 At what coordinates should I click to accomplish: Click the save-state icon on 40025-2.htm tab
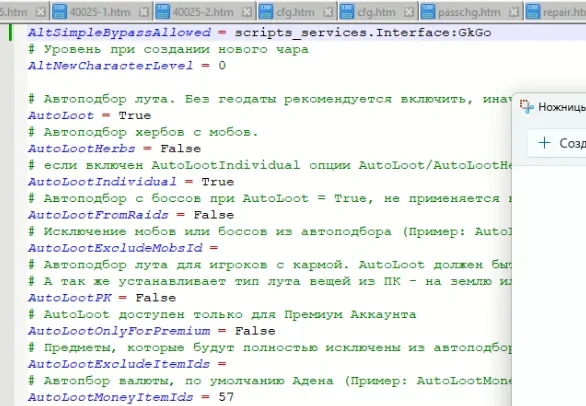point(163,12)
